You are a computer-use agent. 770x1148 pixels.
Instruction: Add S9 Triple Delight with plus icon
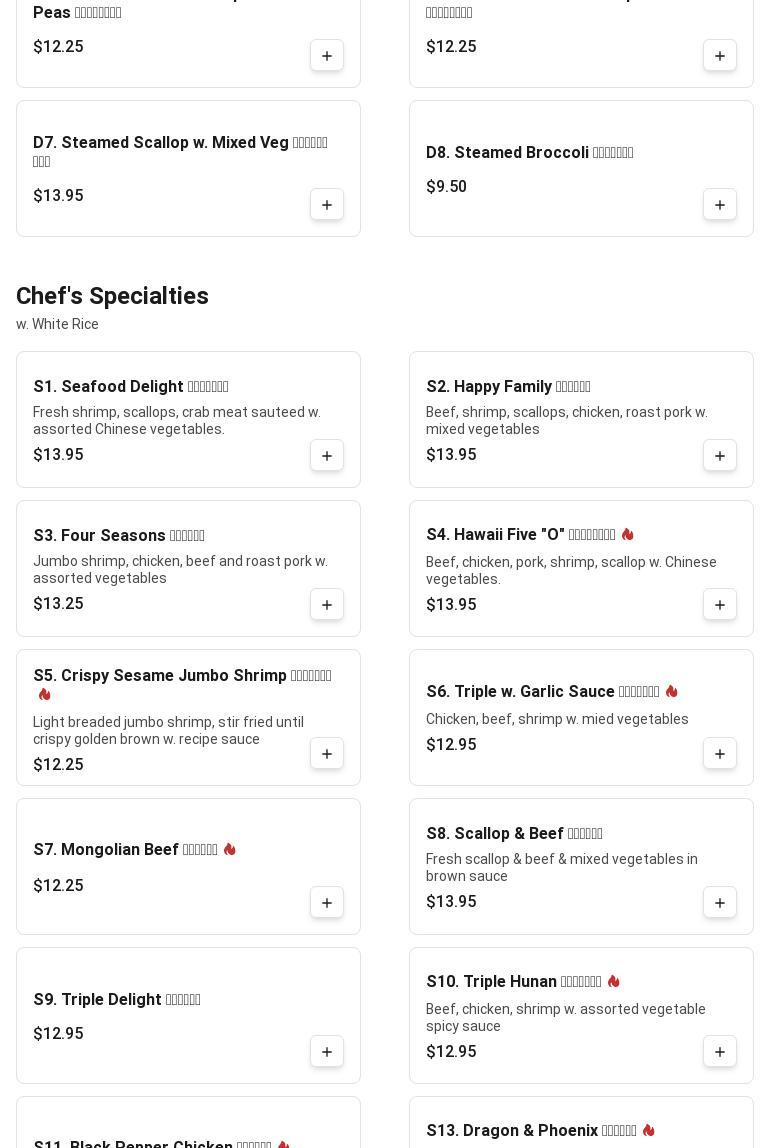pos(326,1051)
